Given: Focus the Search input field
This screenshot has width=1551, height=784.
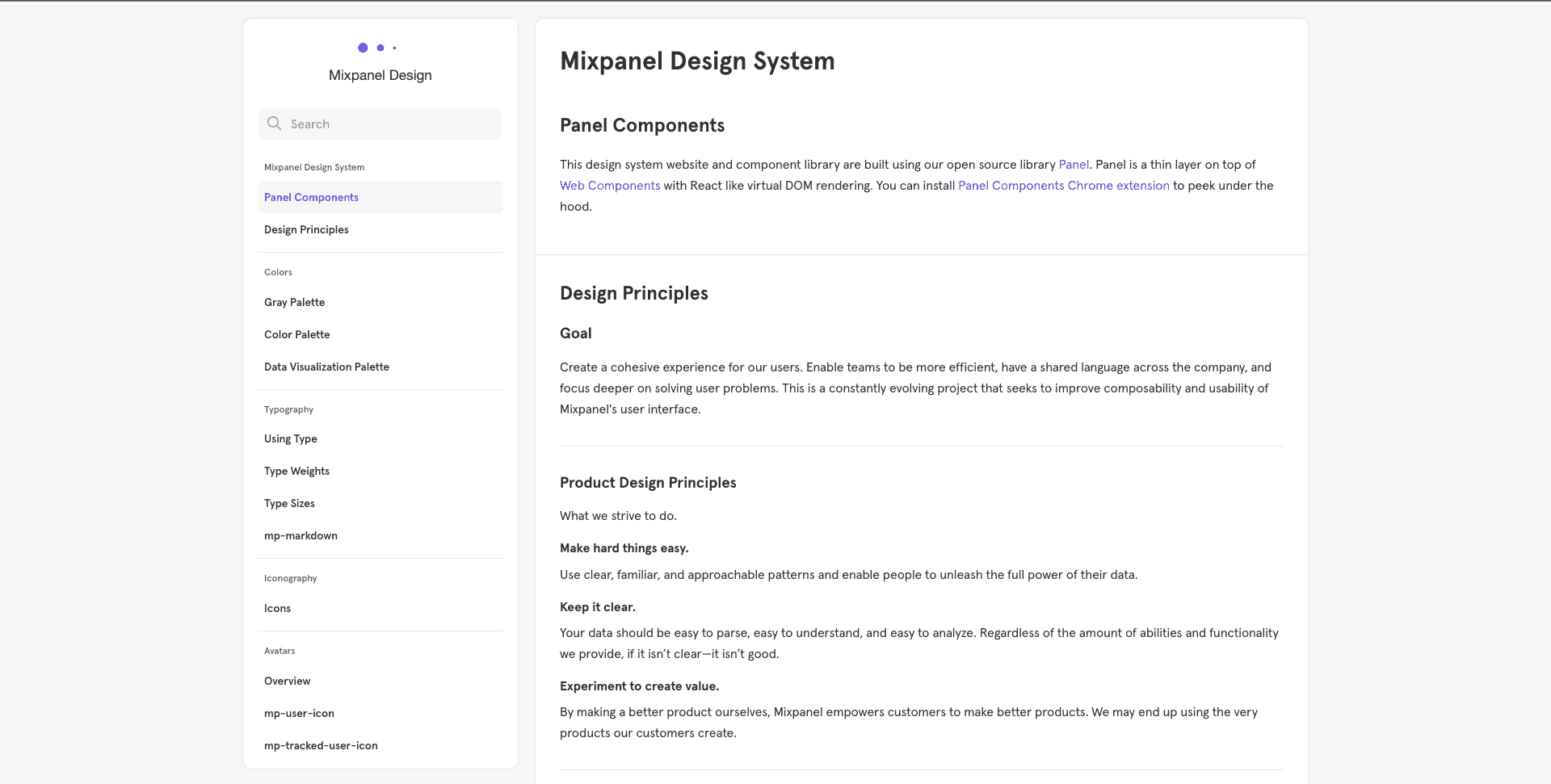Looking at the screenshot, I should 380,124.
